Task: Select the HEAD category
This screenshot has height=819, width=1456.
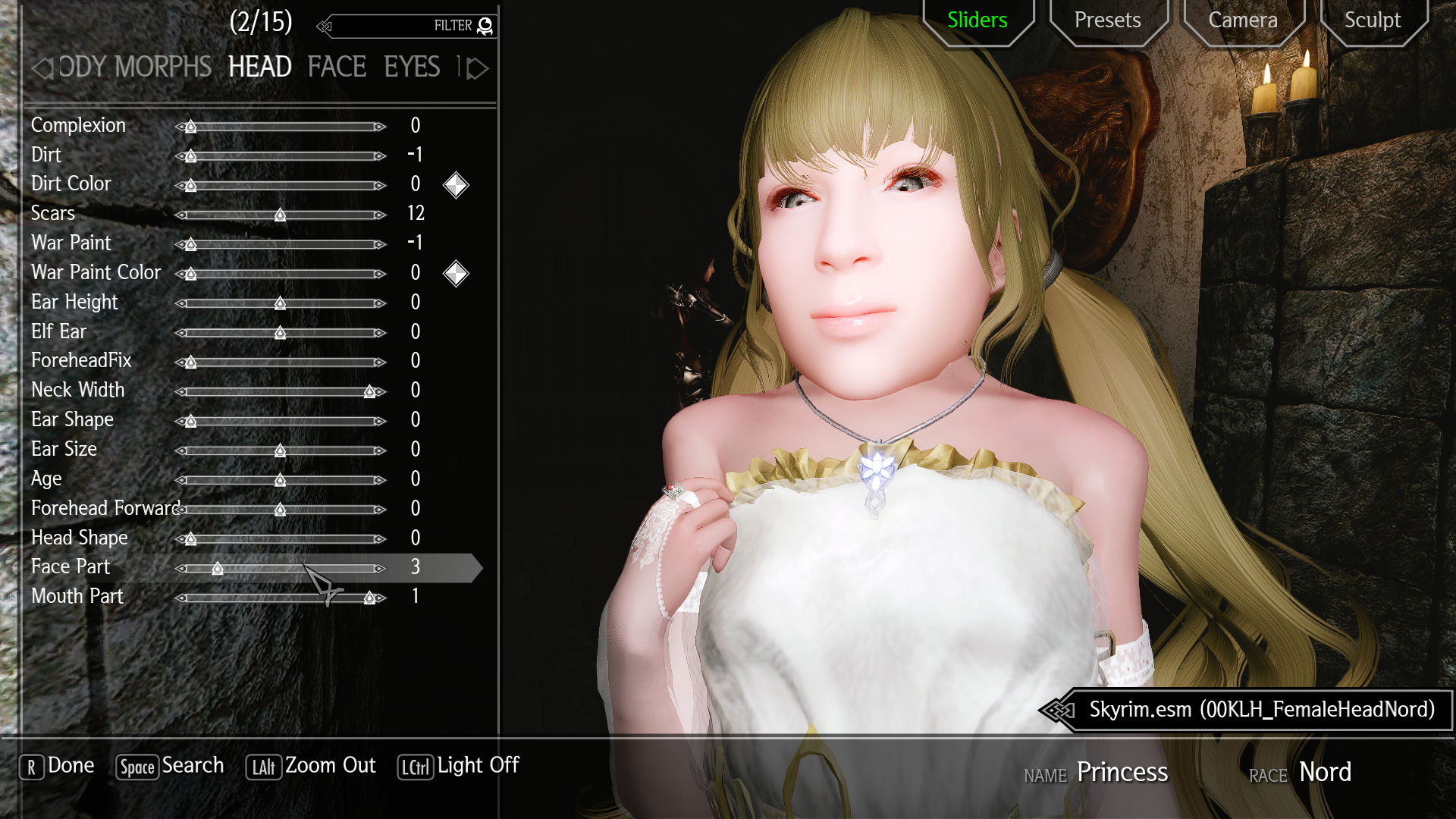Action: point(260,67)
